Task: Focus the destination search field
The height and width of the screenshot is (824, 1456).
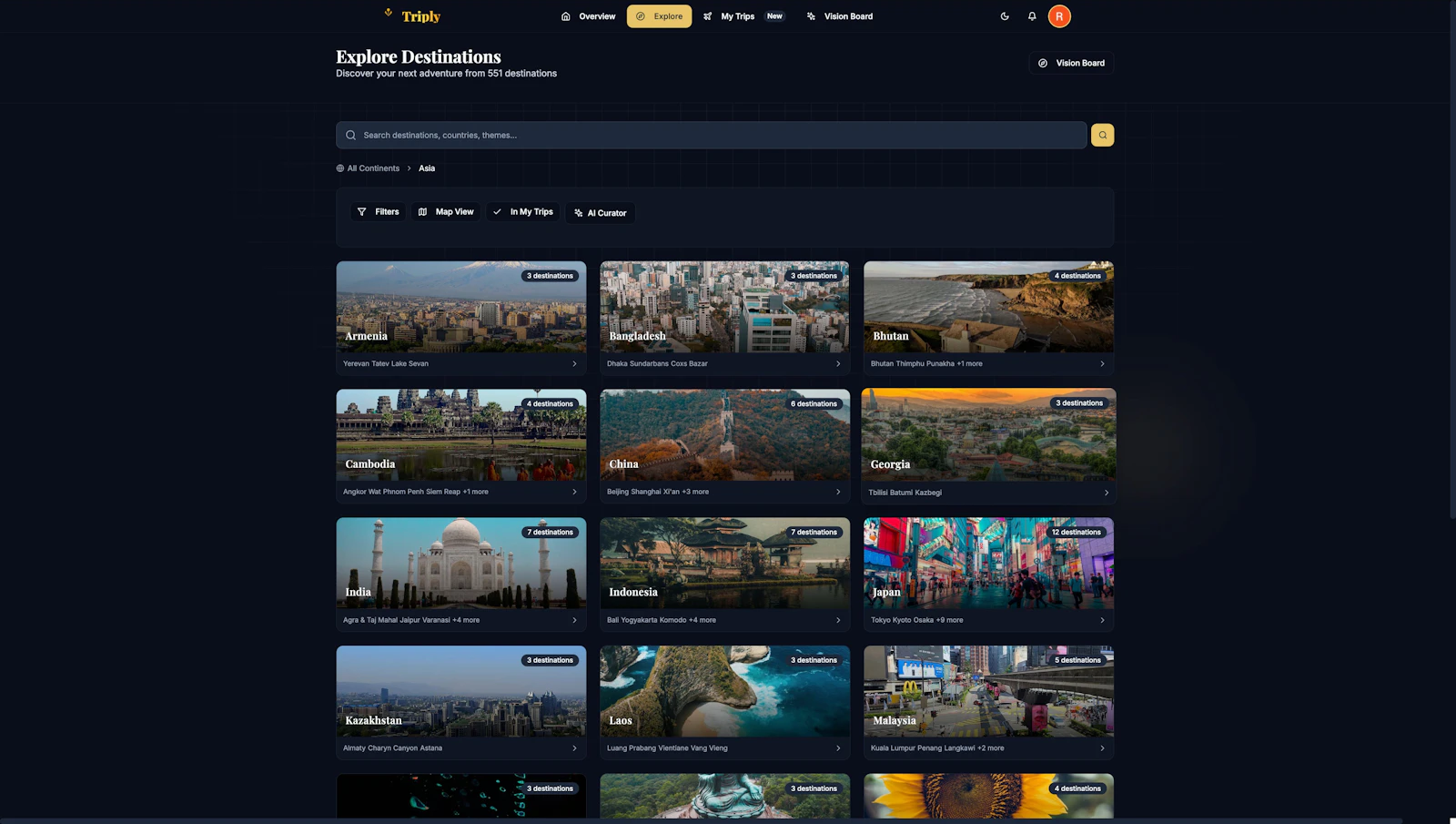Action: point(712,135)
